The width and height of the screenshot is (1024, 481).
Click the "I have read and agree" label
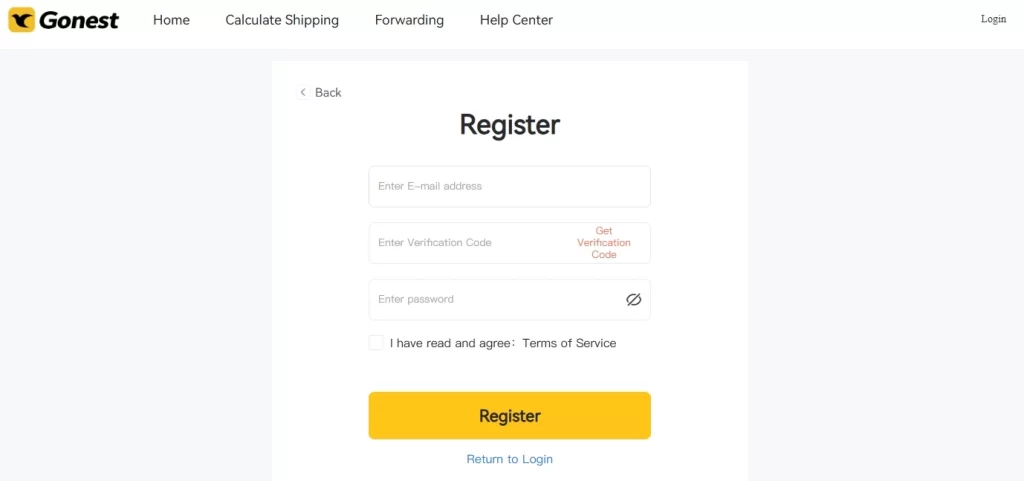tap(452, 343)
